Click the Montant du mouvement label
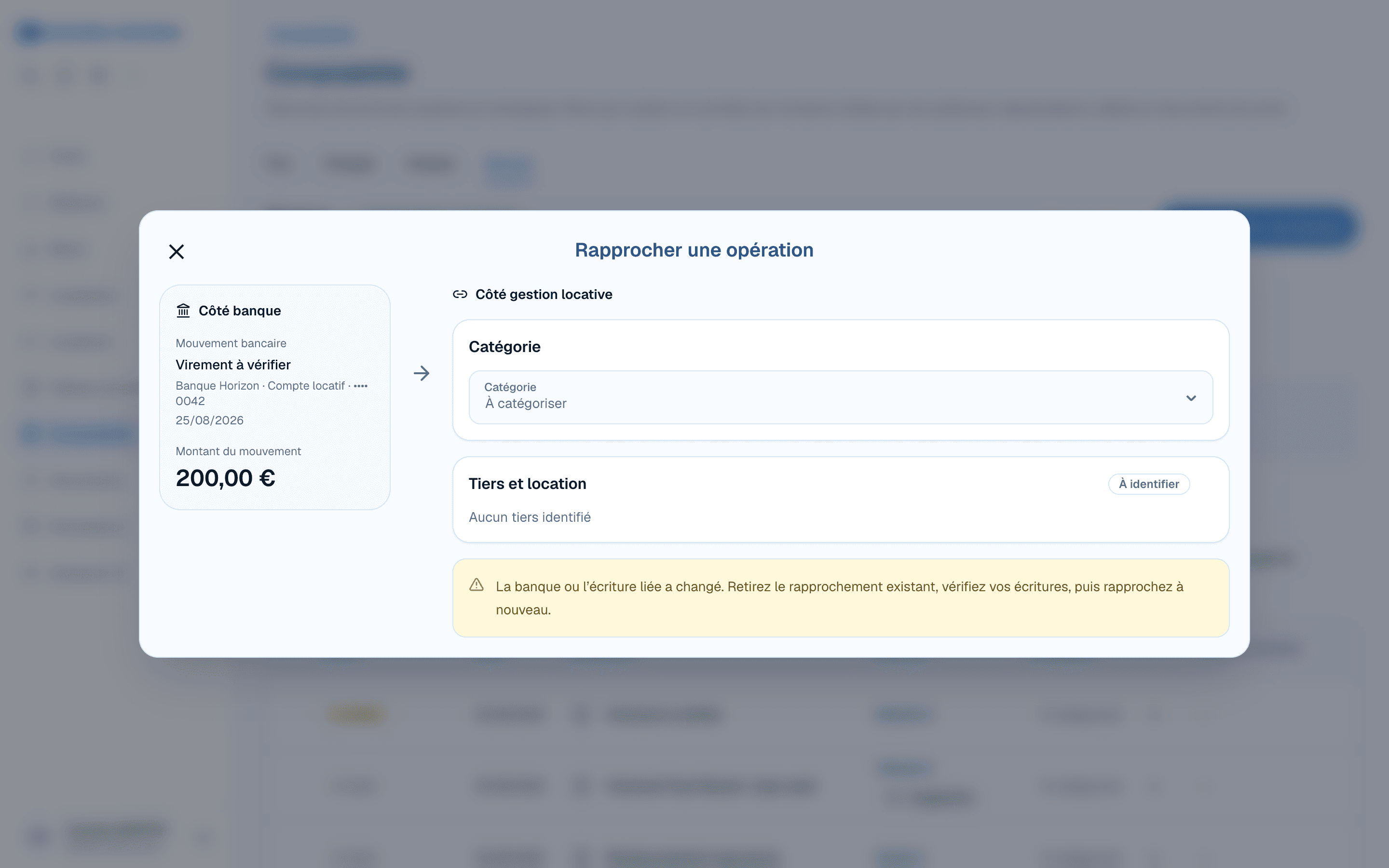Screen dimensions: 1389x868 click(238, 451)
